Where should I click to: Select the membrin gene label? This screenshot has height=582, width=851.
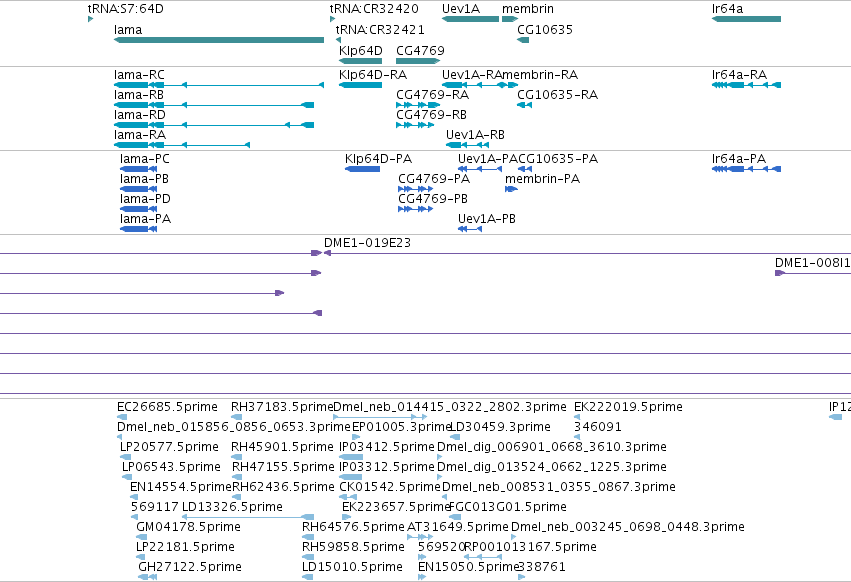(528, 9)
